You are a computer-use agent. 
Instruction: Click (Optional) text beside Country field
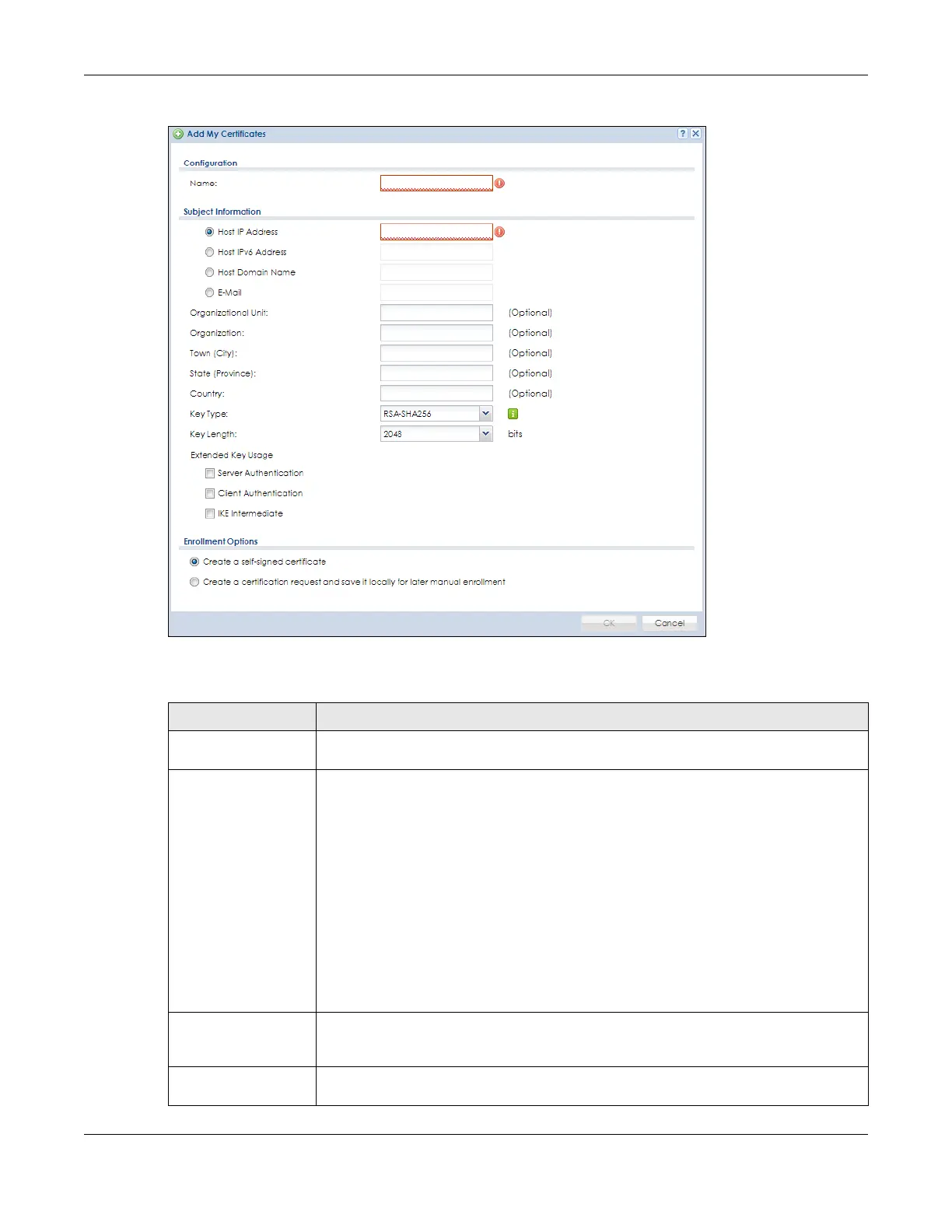(530, 394)
